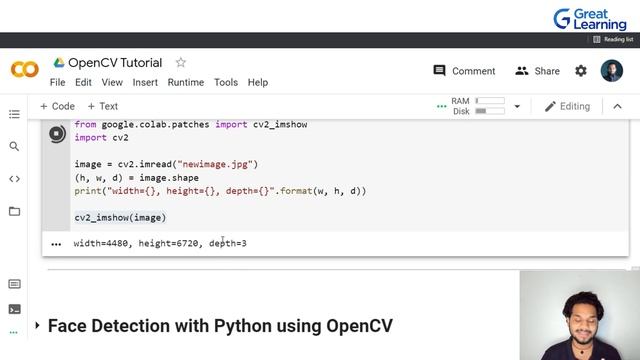Image resolution: width=640 pixels, height=360 pixels.
Task: Open the find and replace search icon
Action: (x=14, y=146)
